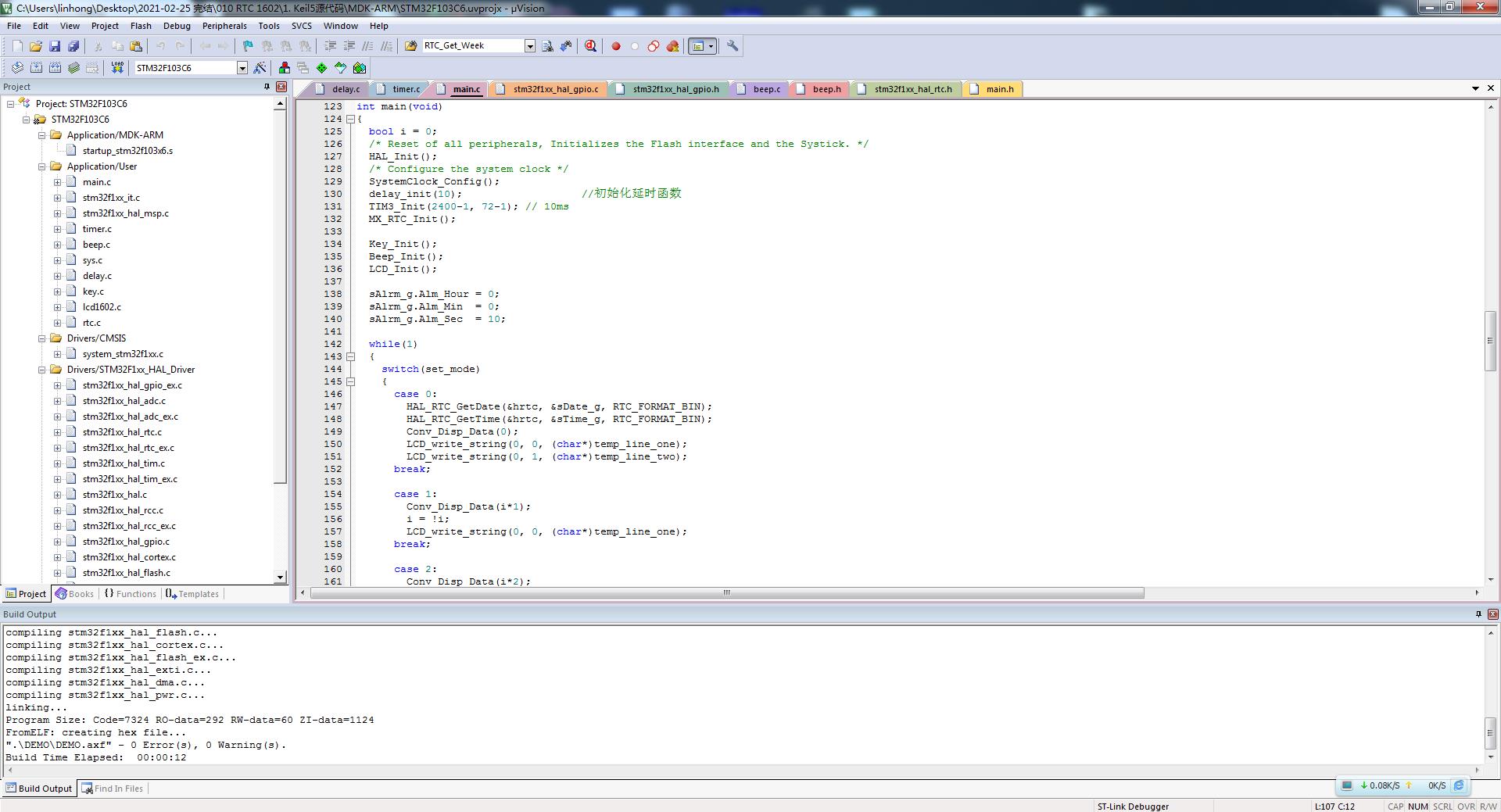Open the search text RTC_Get_Week dropdown arrow

coord(529,46)
